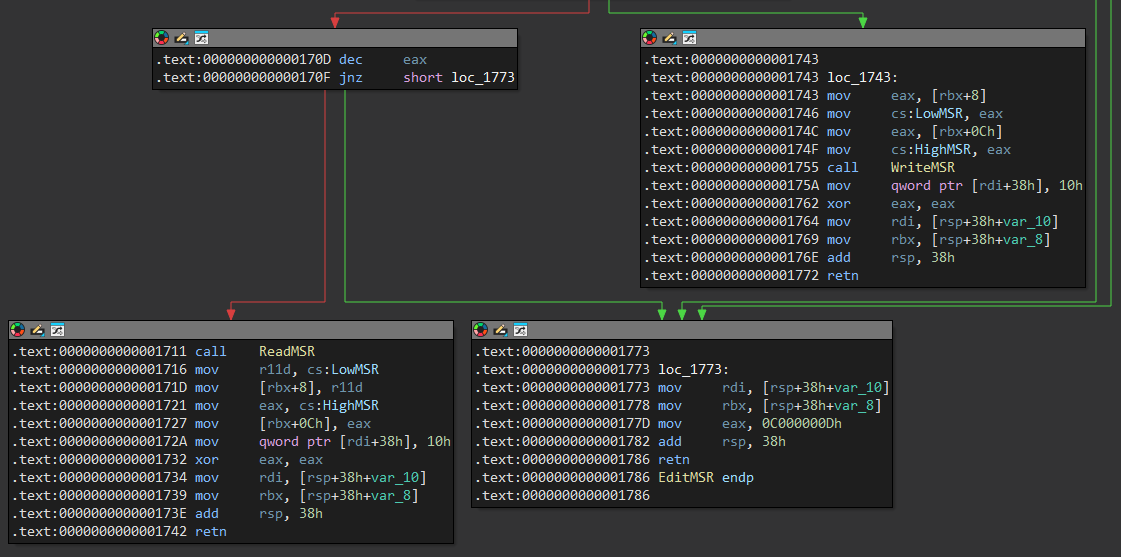Click the pencil icon on the ReadMSR block
The image size is (1121, 557).
click(x=37, y=330)
